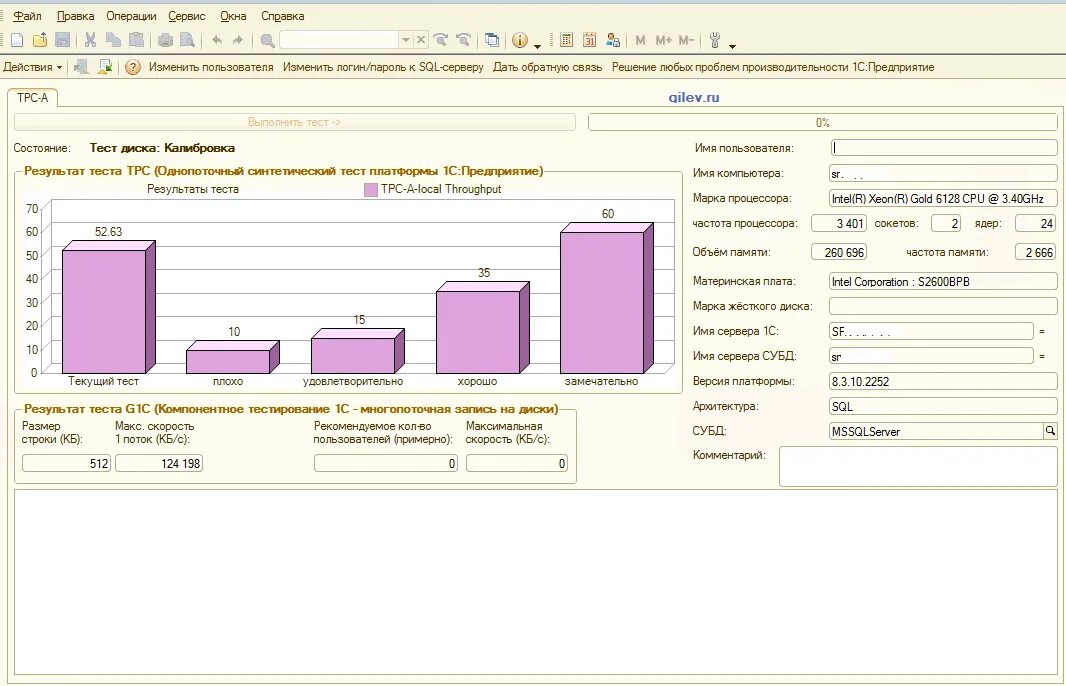Click the Open file folder icon
The image size is (1066, 686).
click(x=40, y=40)
